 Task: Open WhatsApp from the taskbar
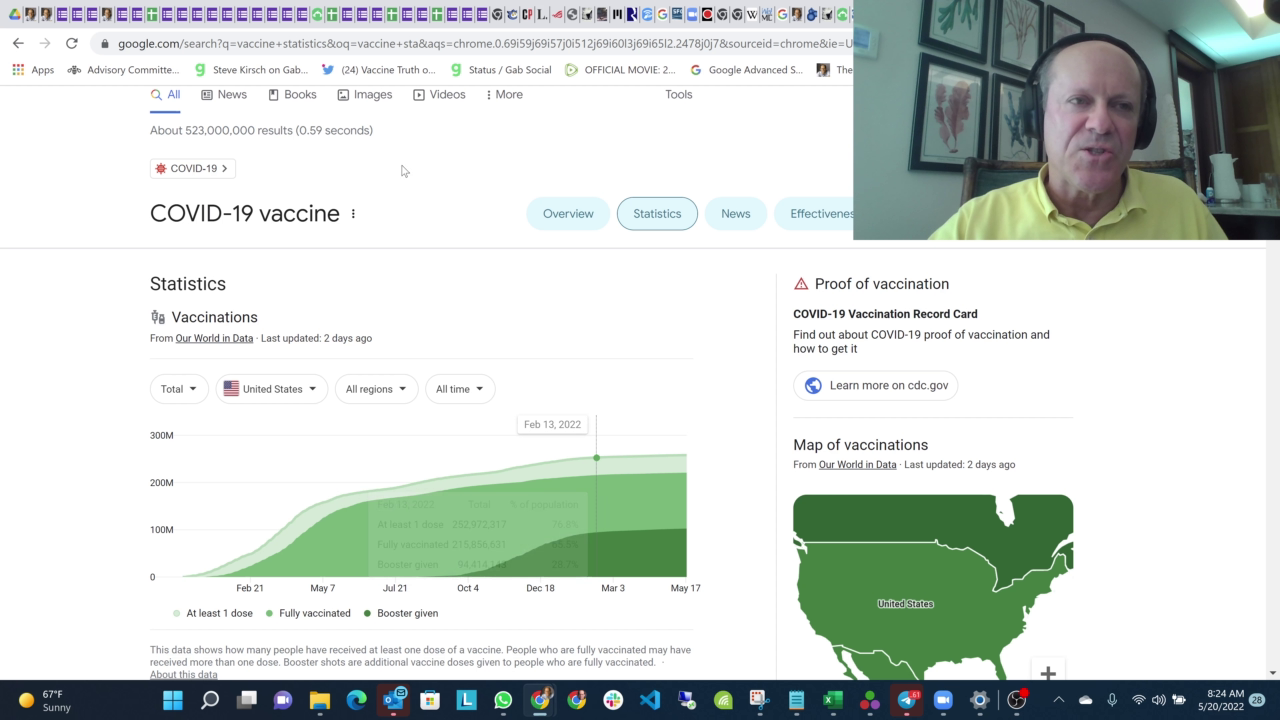503,700
